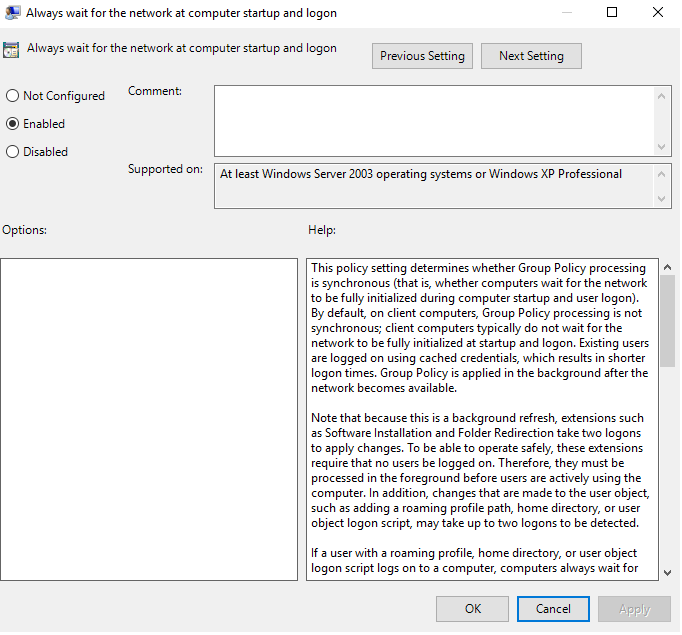Set the policy to Disabled

coord(13,152)
